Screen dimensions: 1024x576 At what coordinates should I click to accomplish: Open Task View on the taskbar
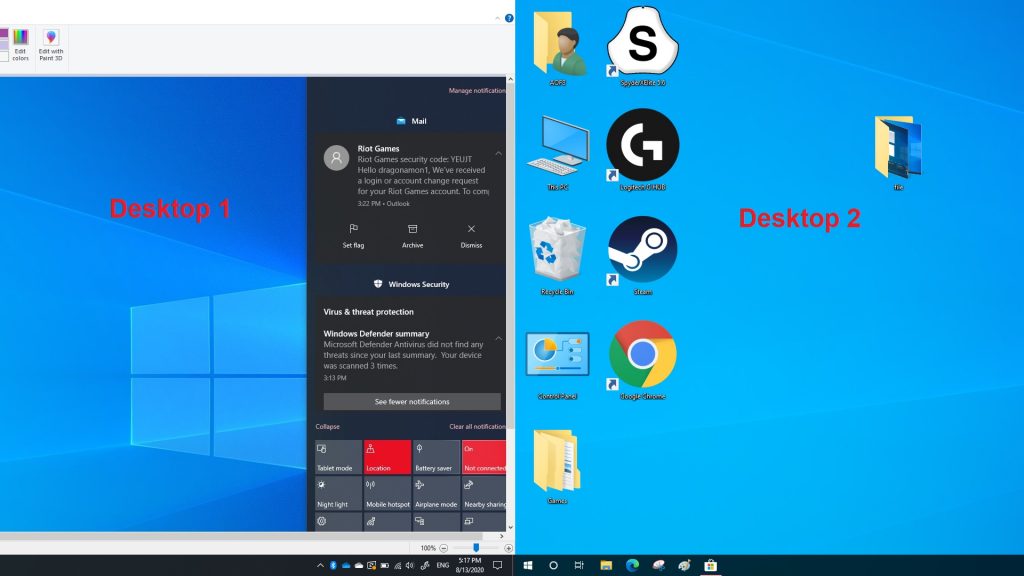pos(579,566)
